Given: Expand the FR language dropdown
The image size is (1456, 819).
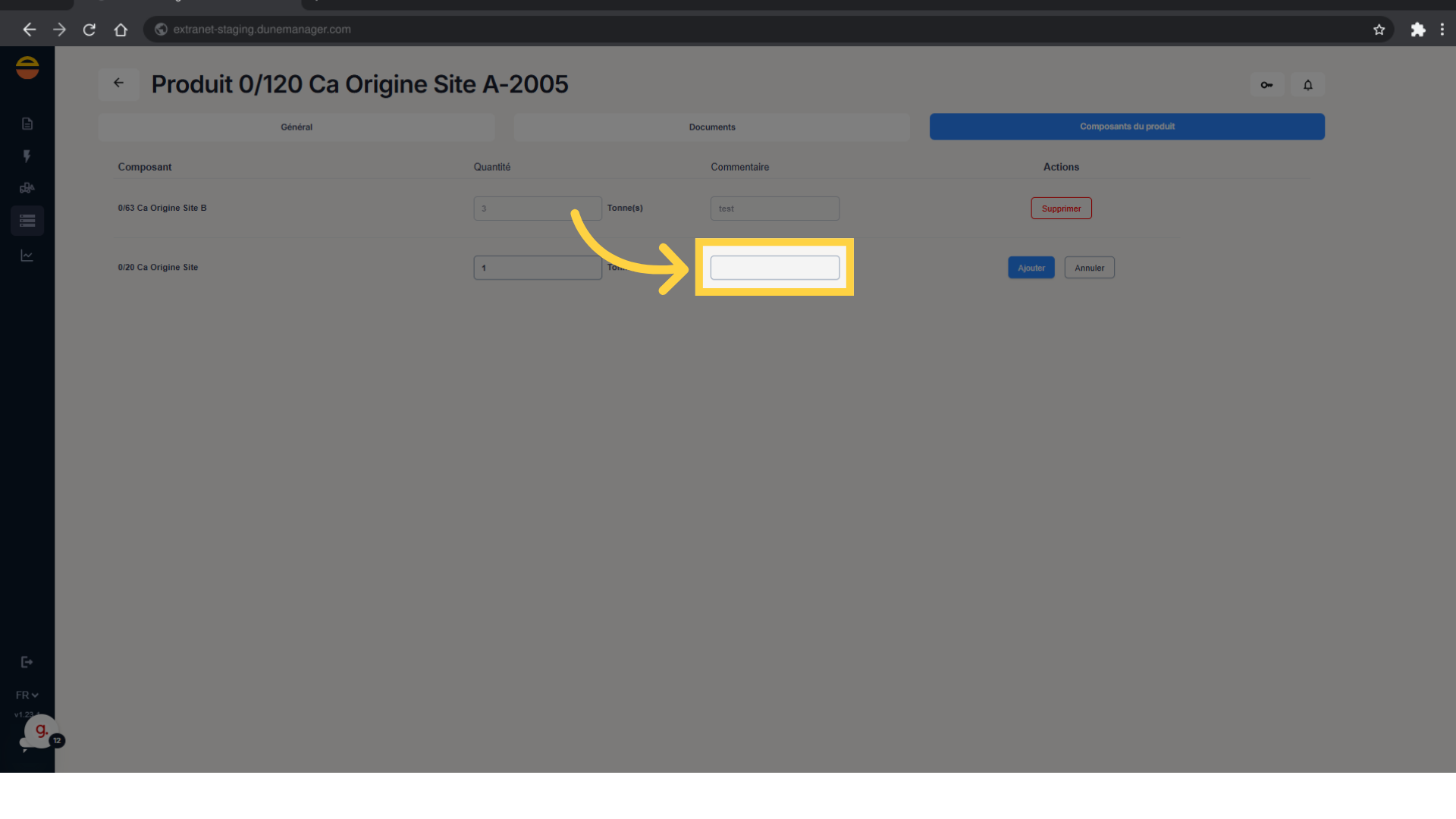Looking at the screenshot, I should click(27, 695).
